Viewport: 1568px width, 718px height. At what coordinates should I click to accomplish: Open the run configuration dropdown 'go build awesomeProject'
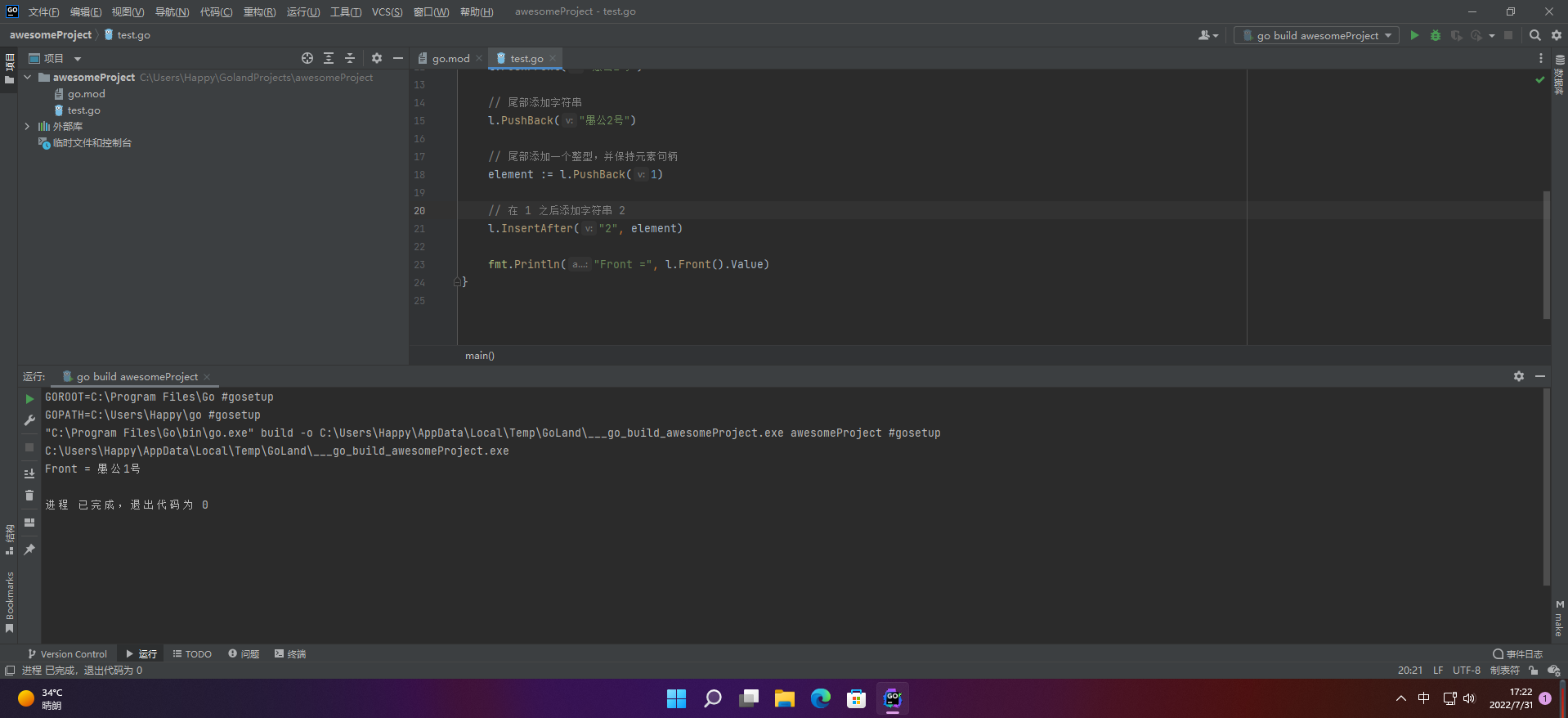point(1317,35)
